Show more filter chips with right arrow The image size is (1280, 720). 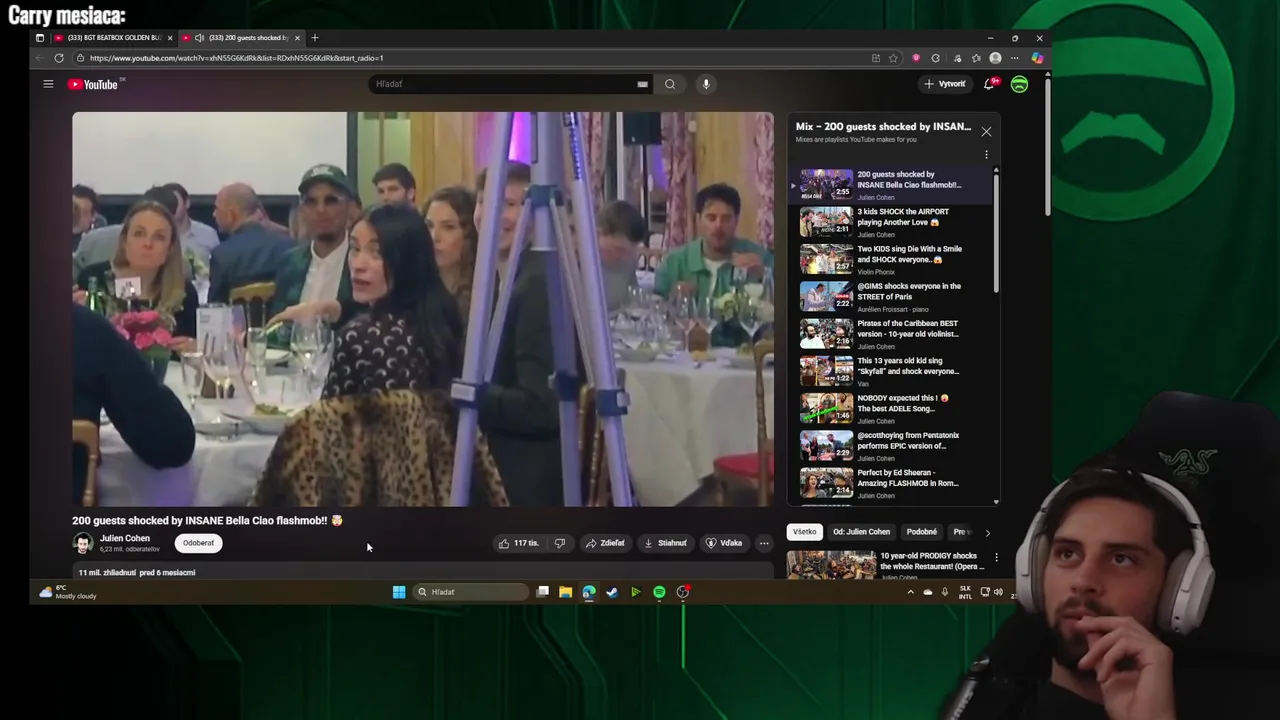pos(988,533)
